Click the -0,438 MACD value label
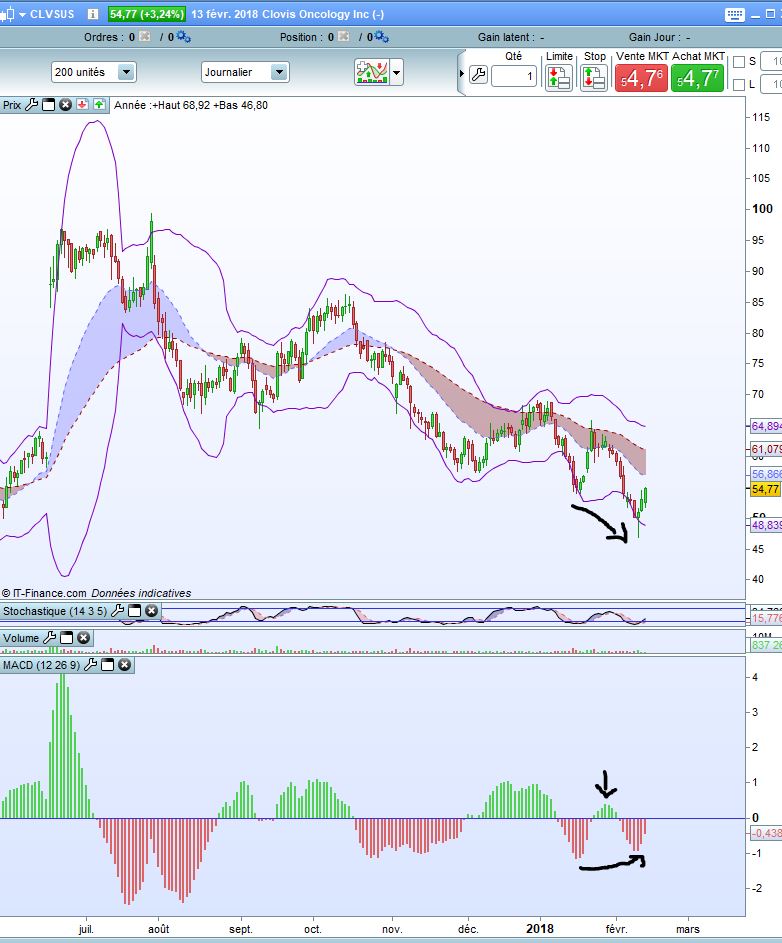The width and height of the screenshot is (782, 943). click(x=766, y=833)
